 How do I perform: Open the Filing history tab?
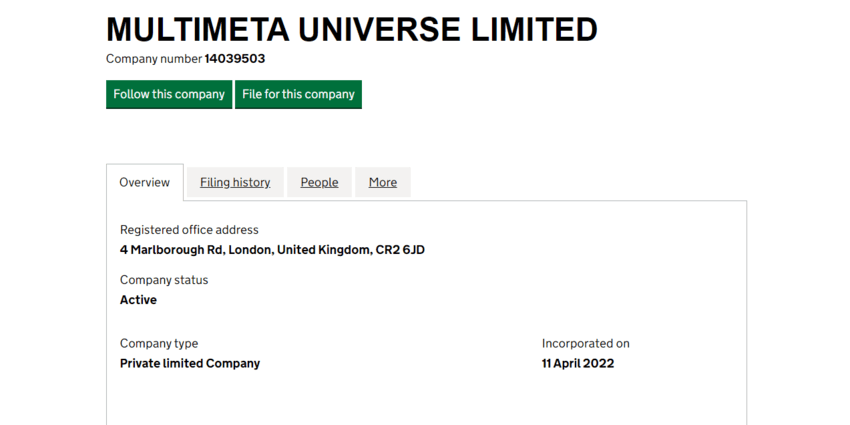tap(235, 182)
